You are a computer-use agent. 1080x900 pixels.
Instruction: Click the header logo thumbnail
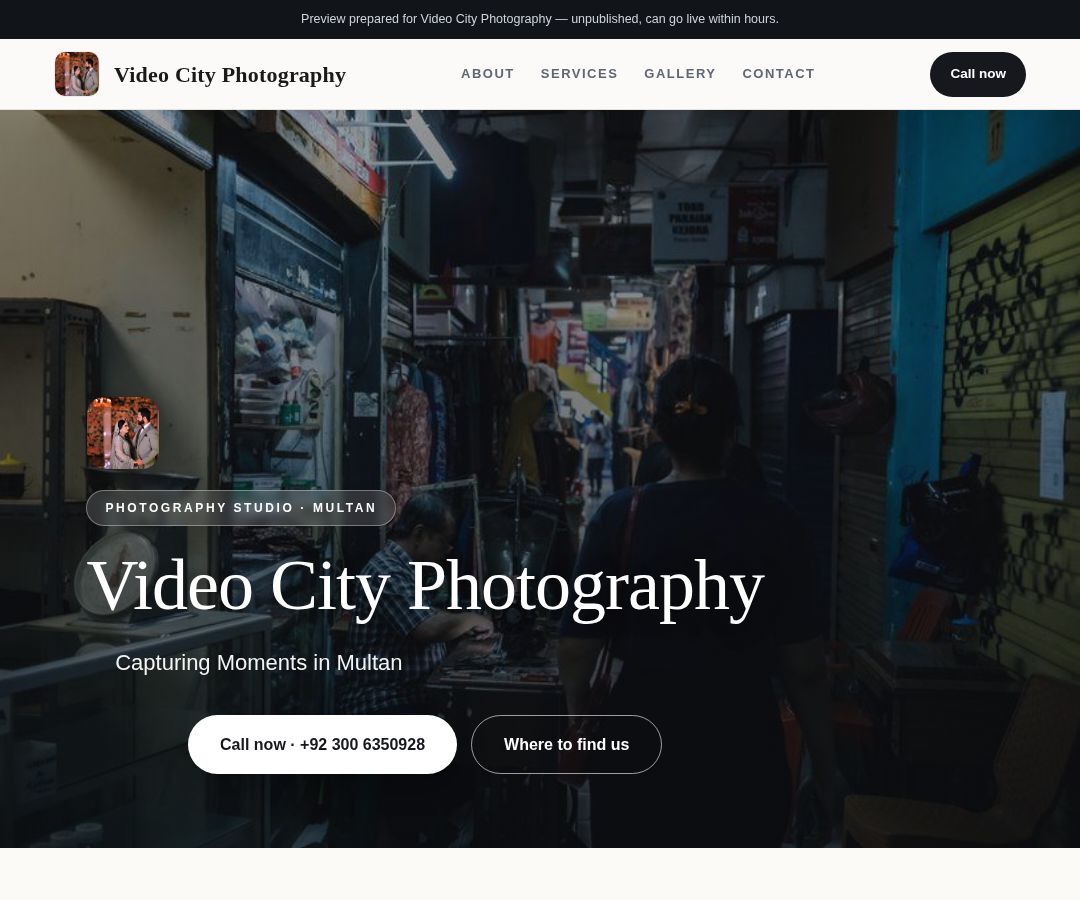[76, 74]
